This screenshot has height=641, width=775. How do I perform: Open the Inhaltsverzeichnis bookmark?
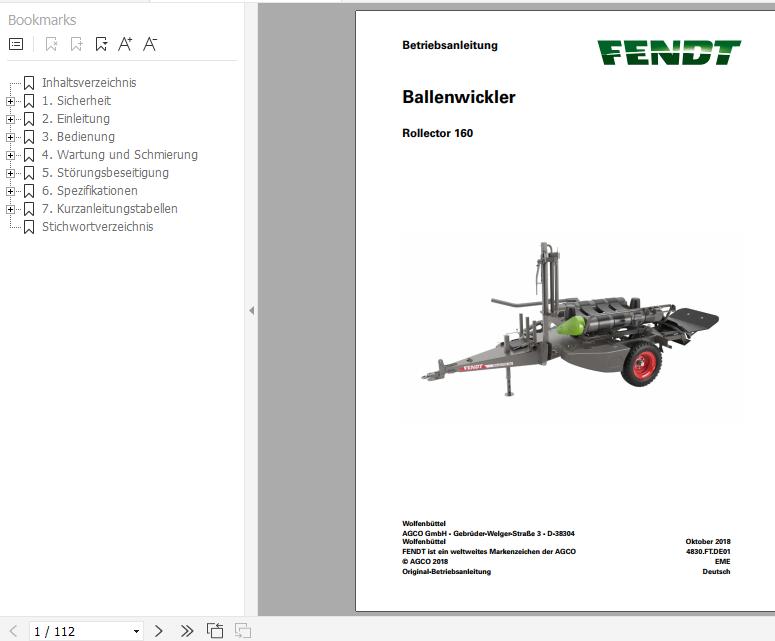(89, 83)
